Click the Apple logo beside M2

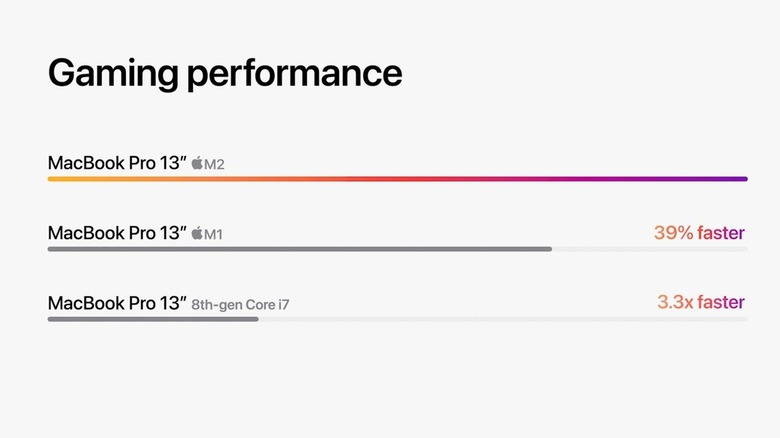coord(197,162)
